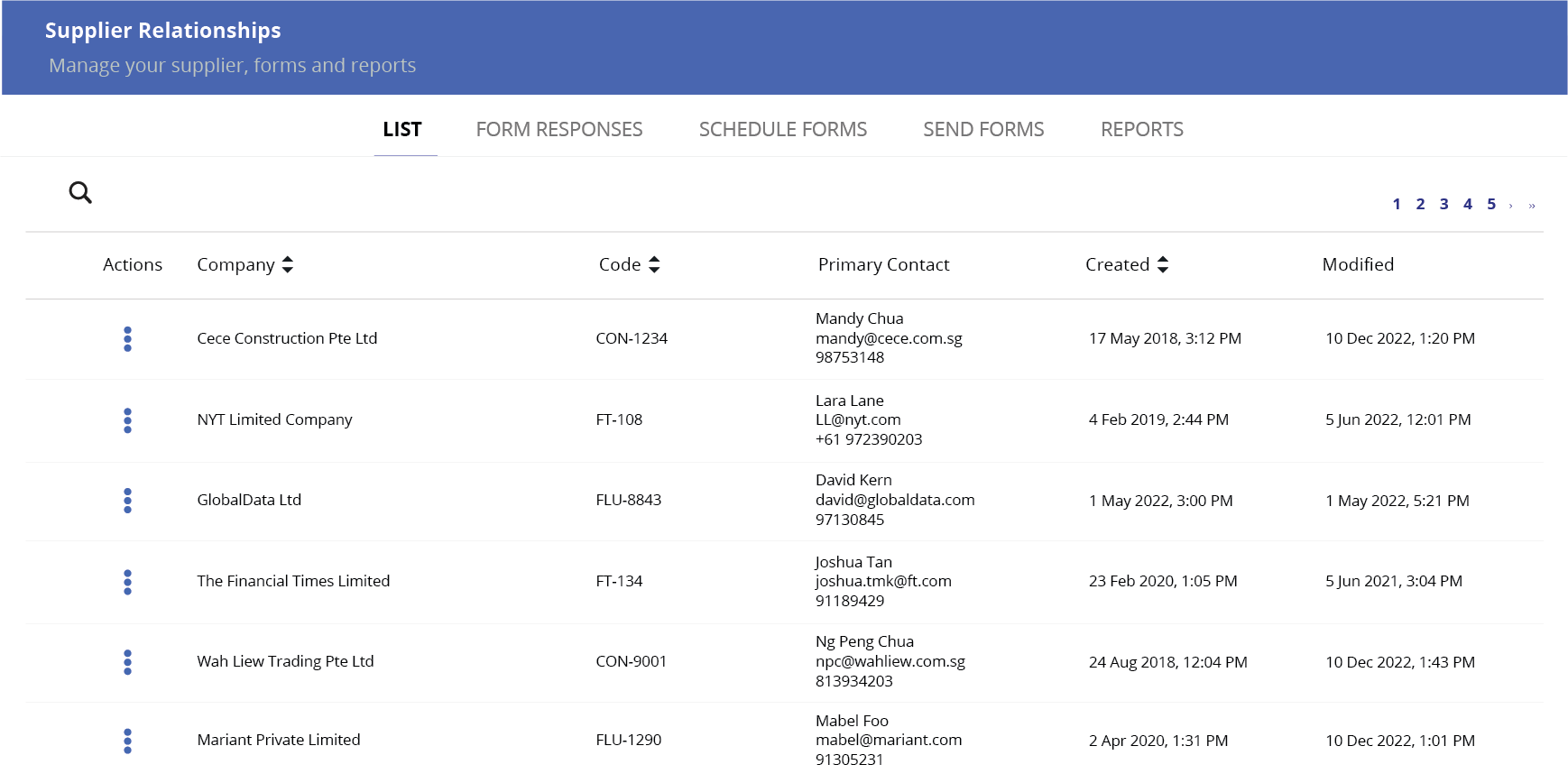Click contact name Lara Lane
Viewport: 1568px width, 783px height.
point(850,401)
